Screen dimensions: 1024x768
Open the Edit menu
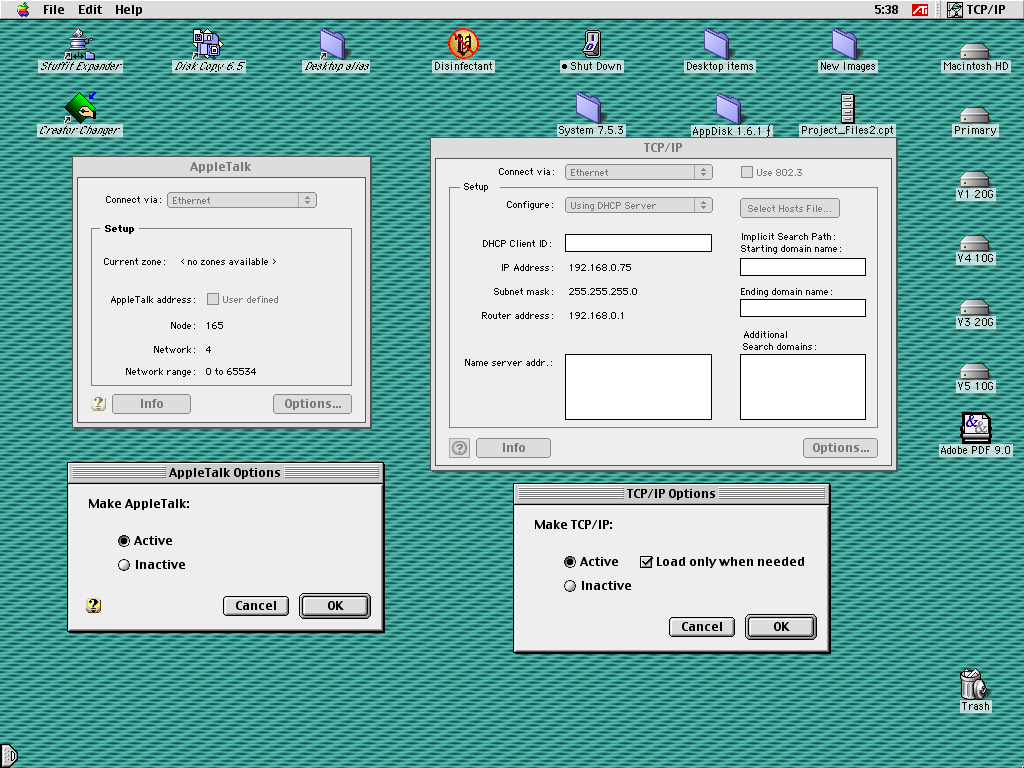click(x=90, y=9)
